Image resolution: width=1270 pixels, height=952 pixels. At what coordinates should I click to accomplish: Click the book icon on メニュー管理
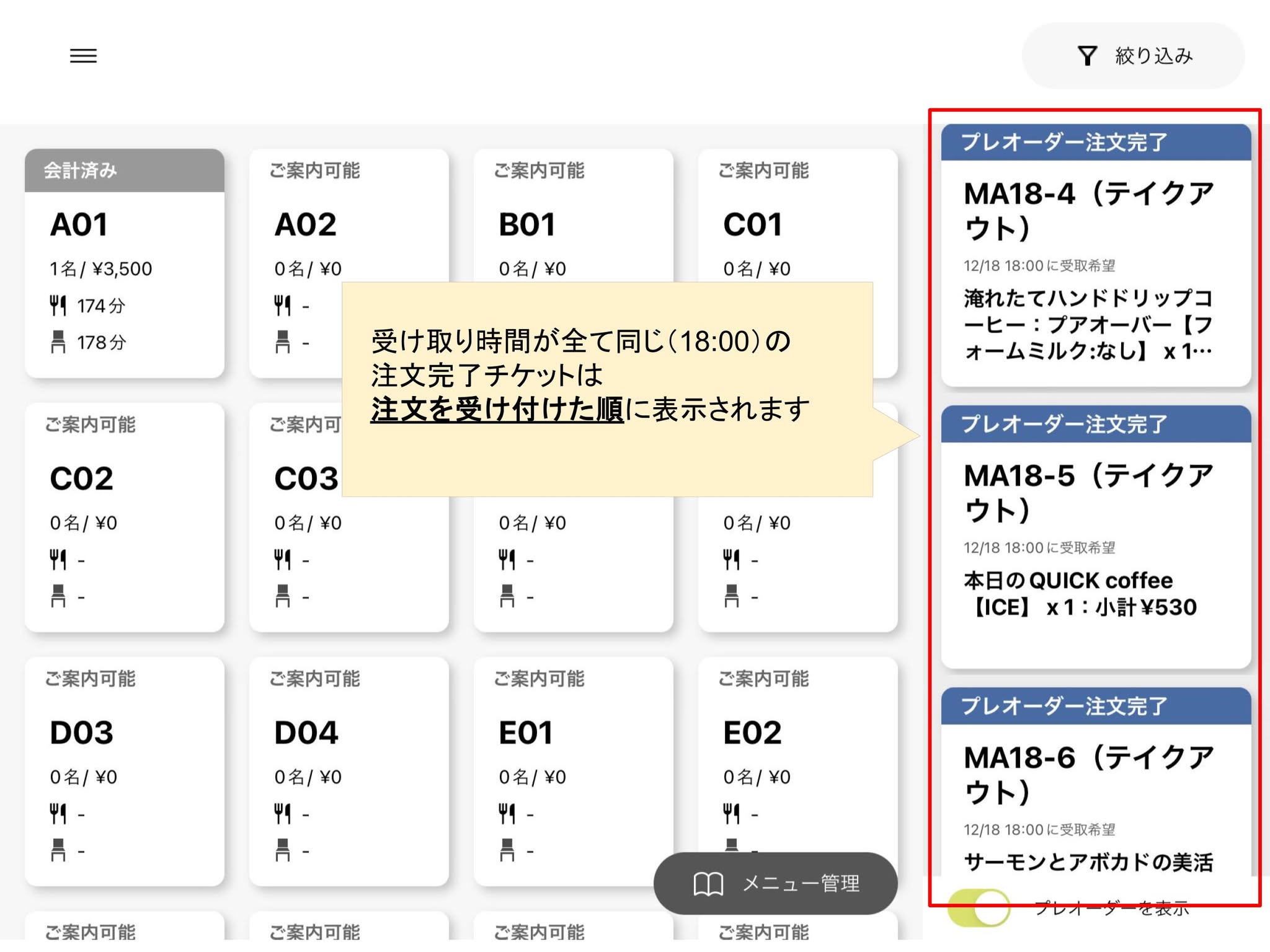708,884
